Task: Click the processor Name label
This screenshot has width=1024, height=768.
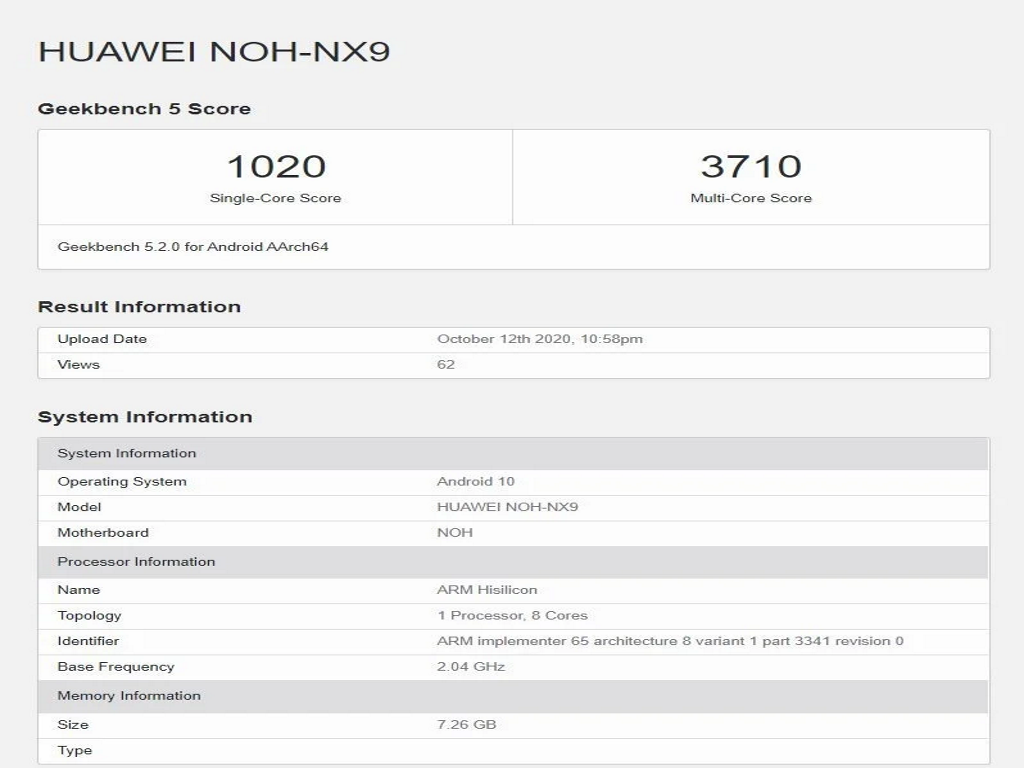Action: click(78, 590)
